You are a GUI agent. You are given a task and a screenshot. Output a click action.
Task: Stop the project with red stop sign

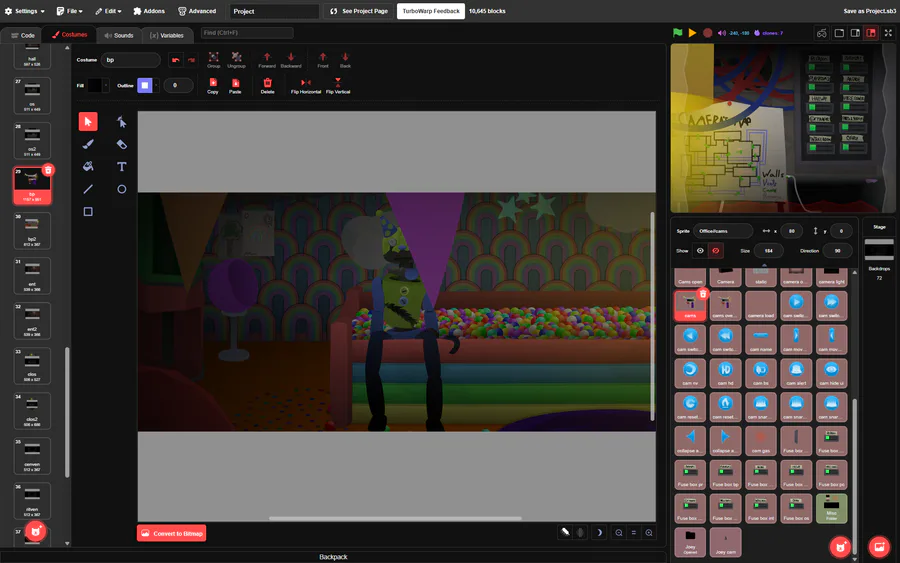tap(708, 33)
